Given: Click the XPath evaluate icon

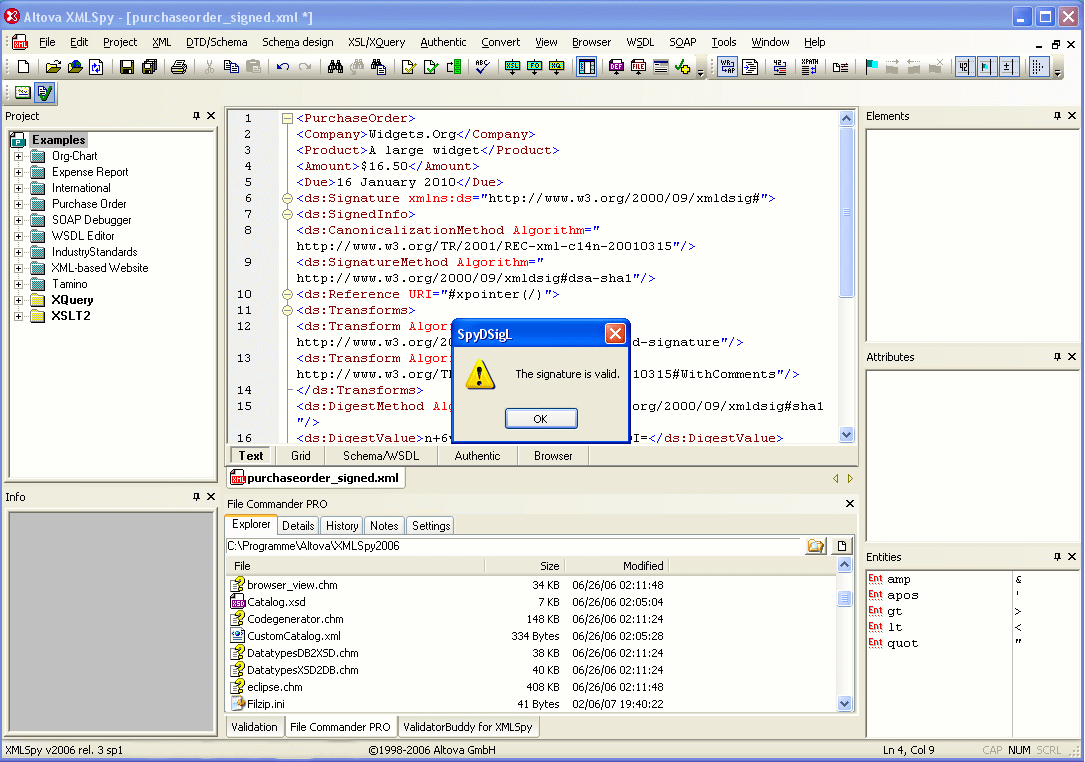Looking at the screenshot, I should 809,67.
